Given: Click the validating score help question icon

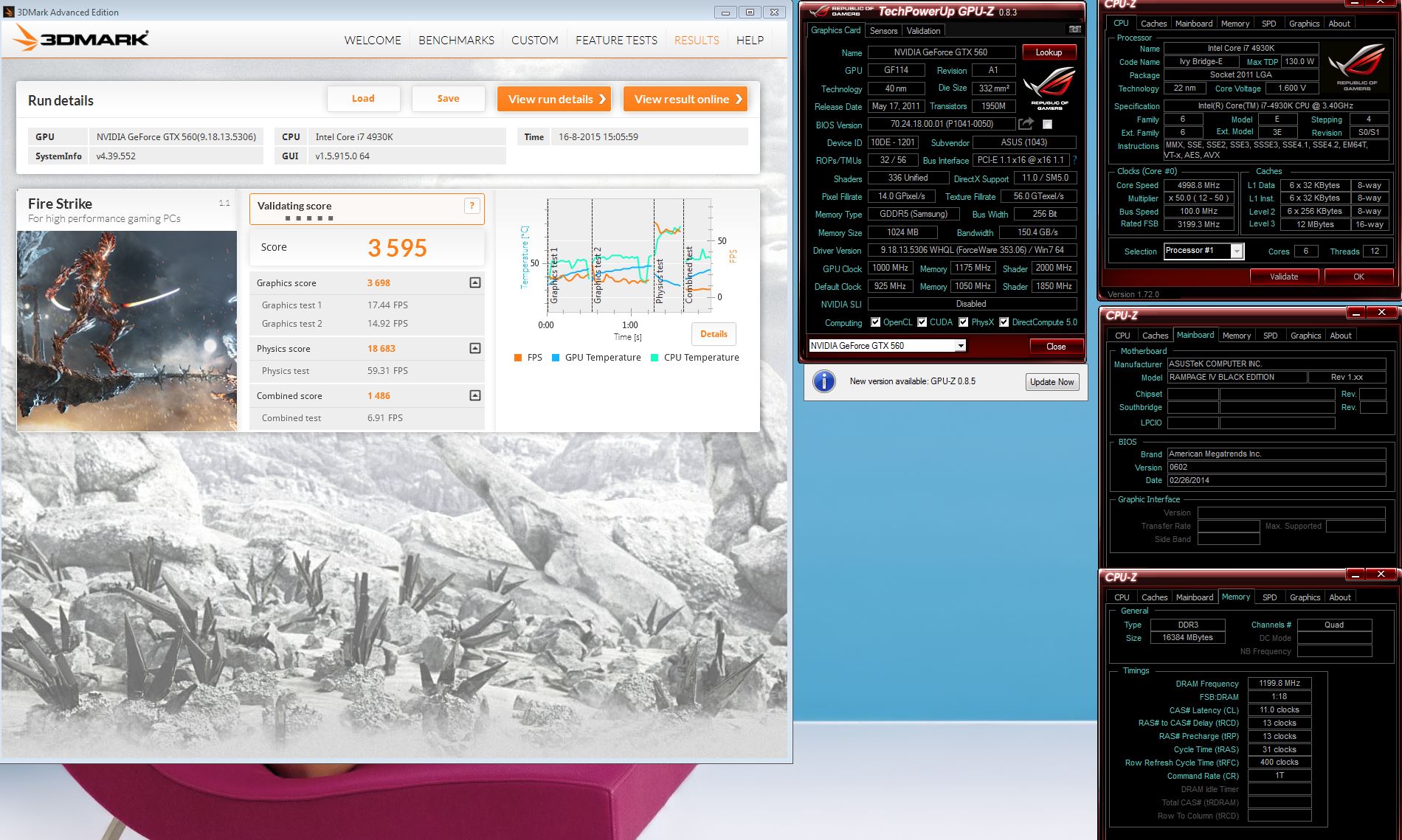Looking at the screenshot, I should (x=472, y=206).
